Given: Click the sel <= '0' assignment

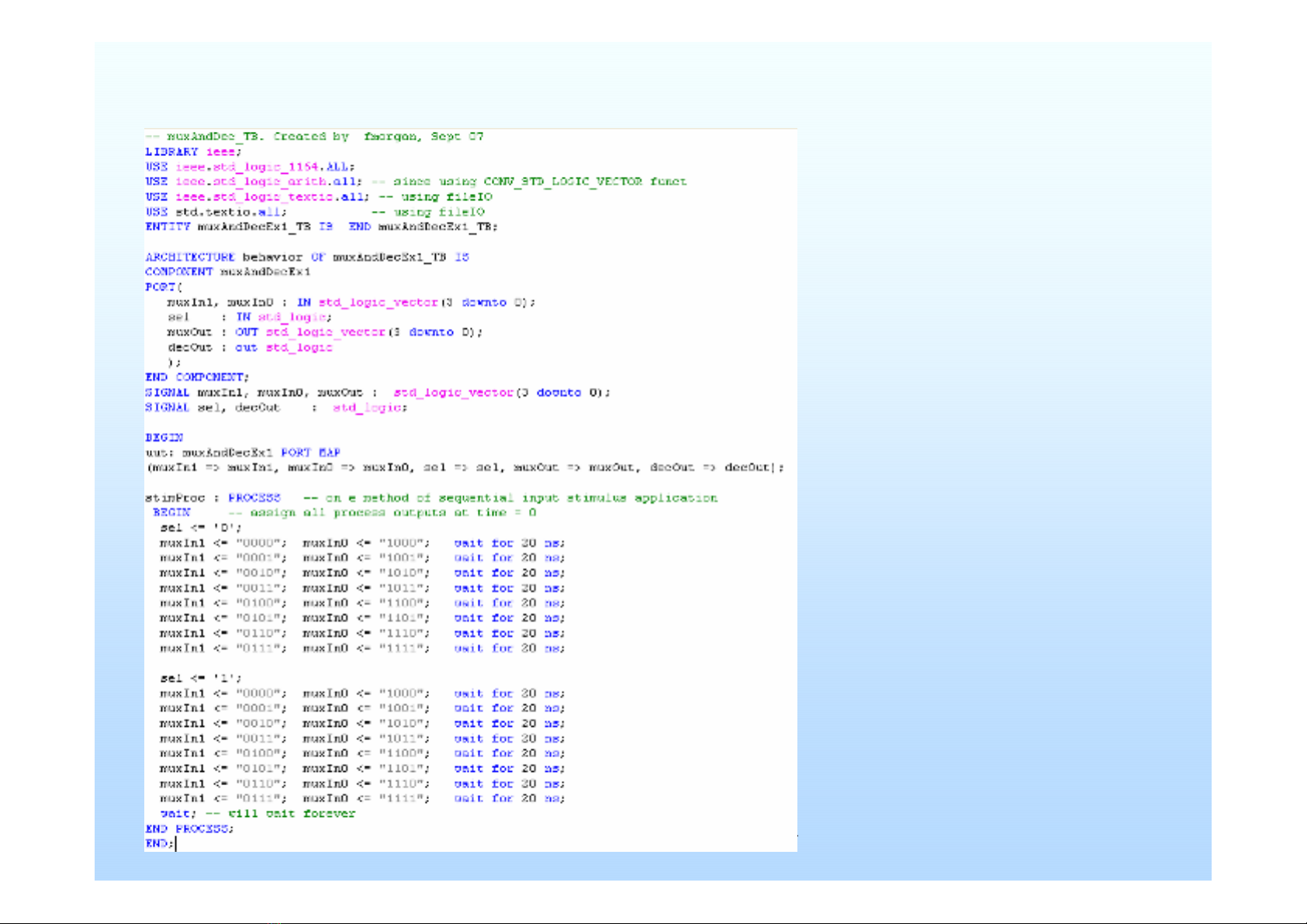Looking at the screenshot, I should coord(201,528).
